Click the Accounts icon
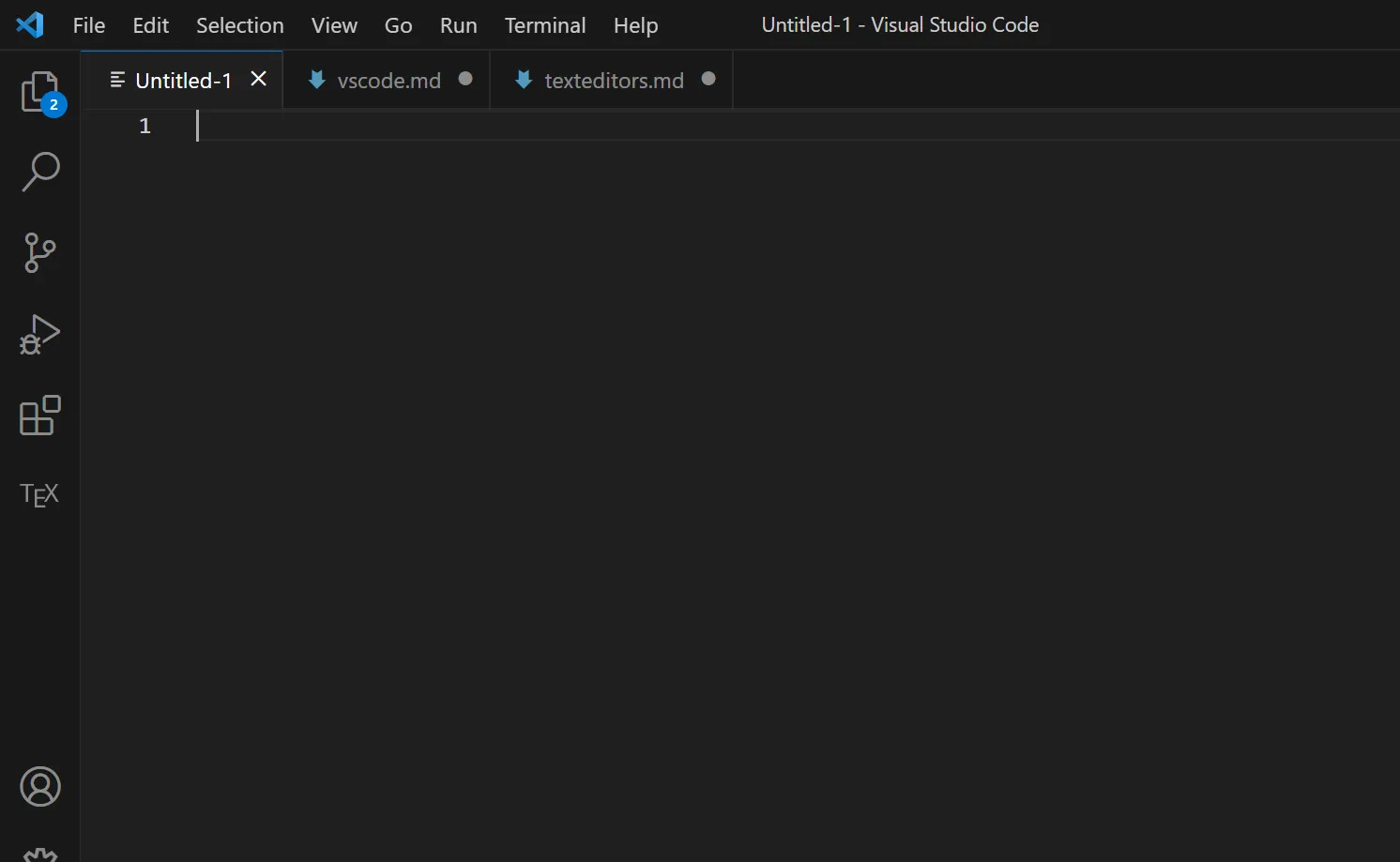The height and width of the screenshot is (862, 1400). (40, 787)
